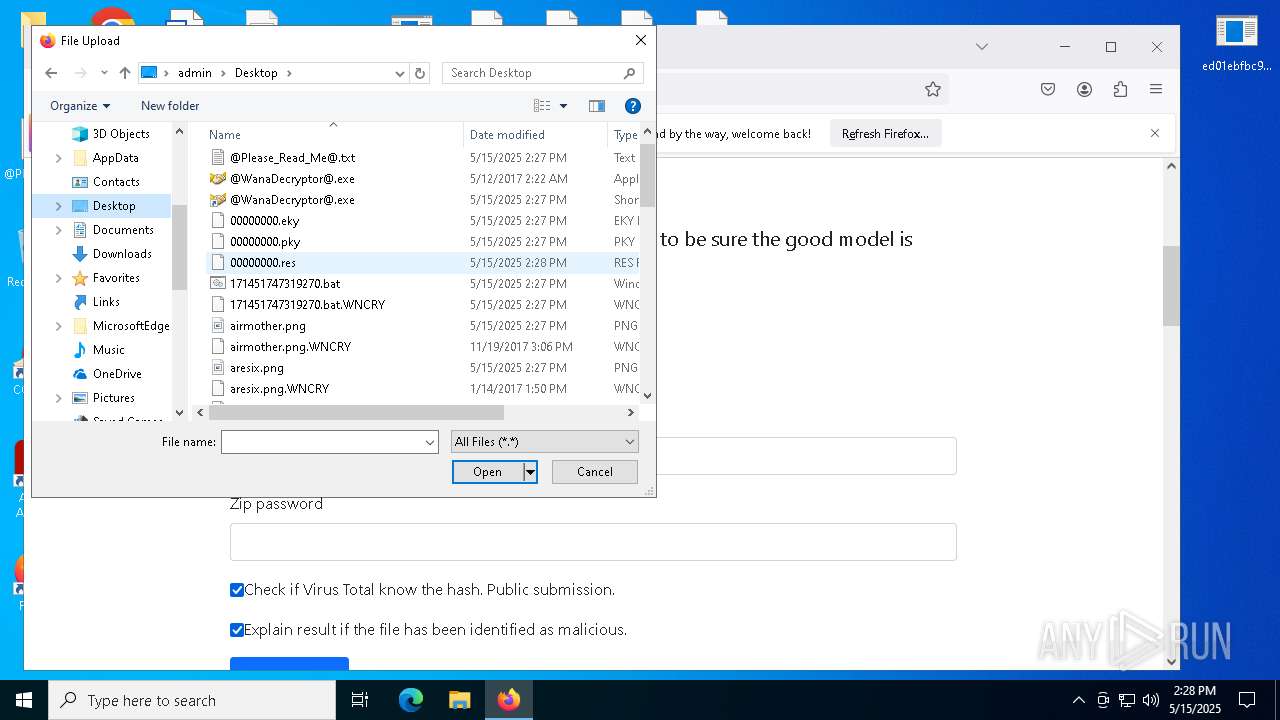Select @Please_Read_Me@.txt file

tap(292, 158)
